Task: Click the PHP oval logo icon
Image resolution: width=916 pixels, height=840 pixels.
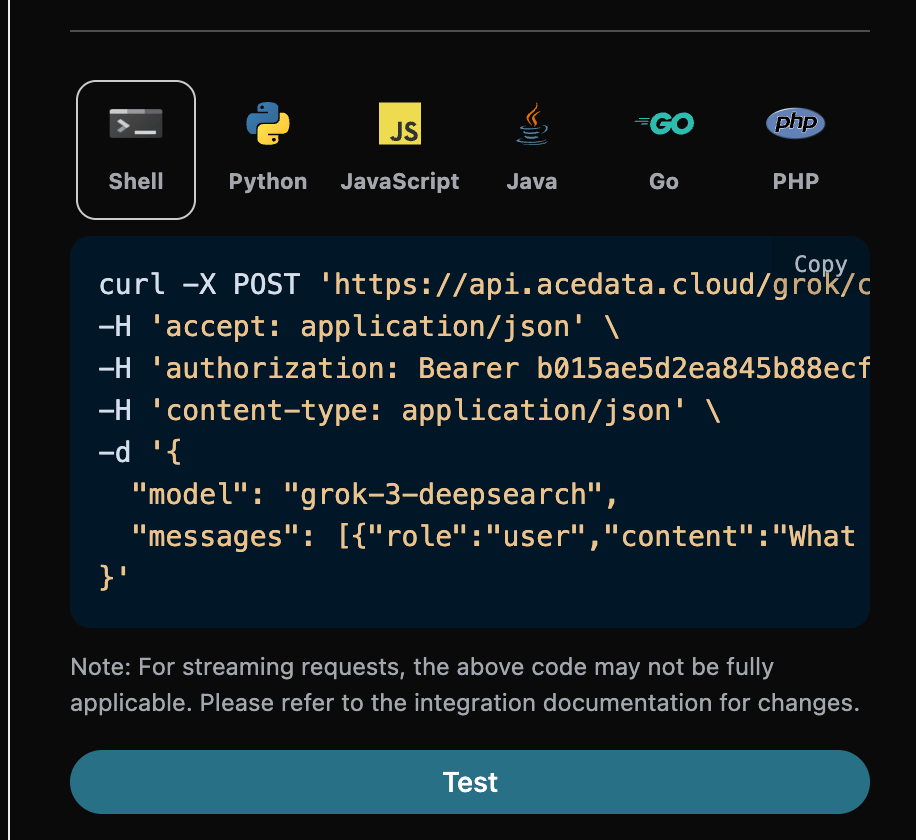Action: [x=796, y=124]
